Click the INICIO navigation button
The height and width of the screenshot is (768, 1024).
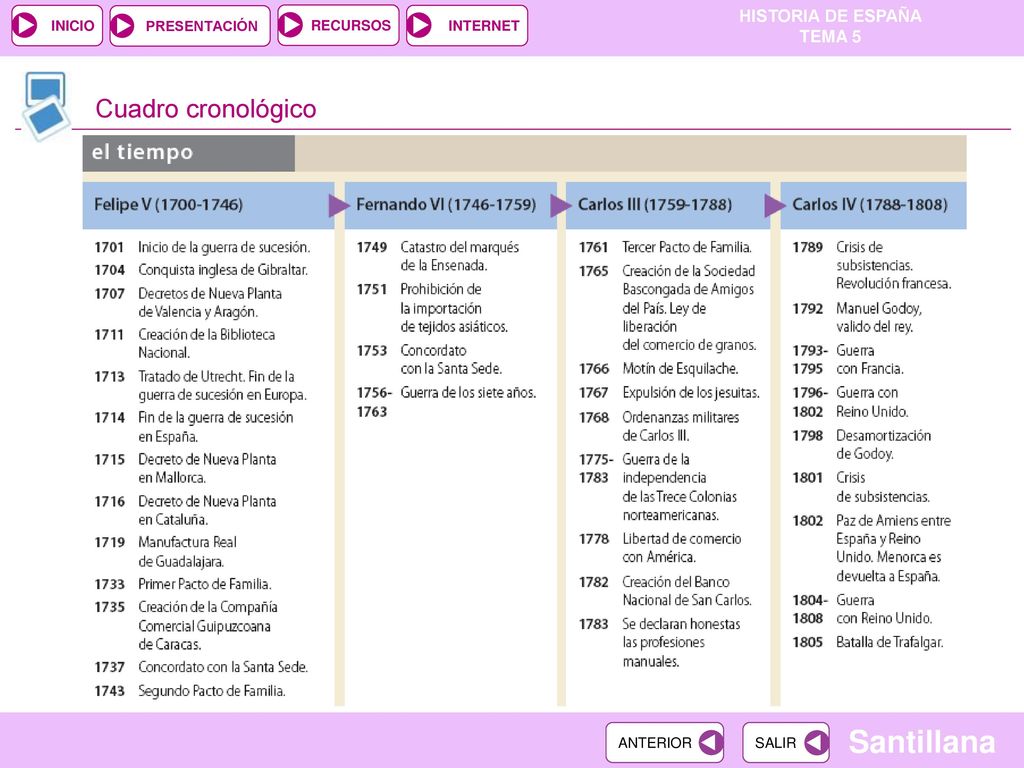pos(57,25)
